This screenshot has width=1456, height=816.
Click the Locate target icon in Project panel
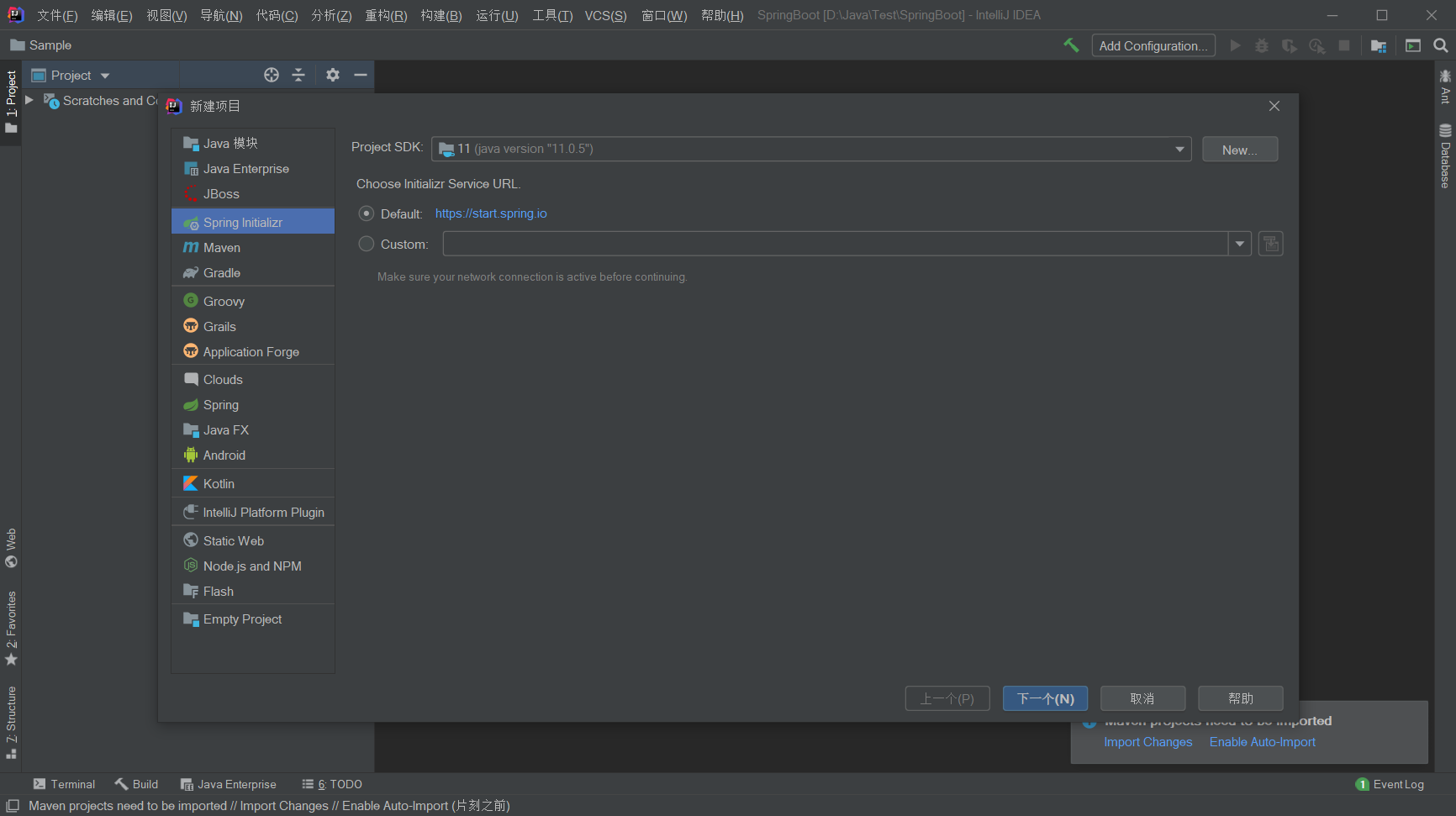(272, 75)
